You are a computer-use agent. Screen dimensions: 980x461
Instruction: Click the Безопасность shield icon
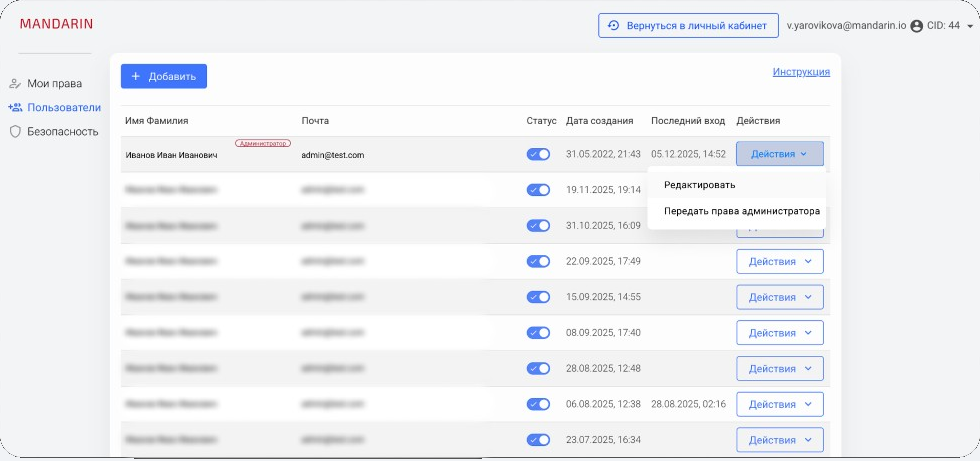pyautogui.click(x=15, y=132)
